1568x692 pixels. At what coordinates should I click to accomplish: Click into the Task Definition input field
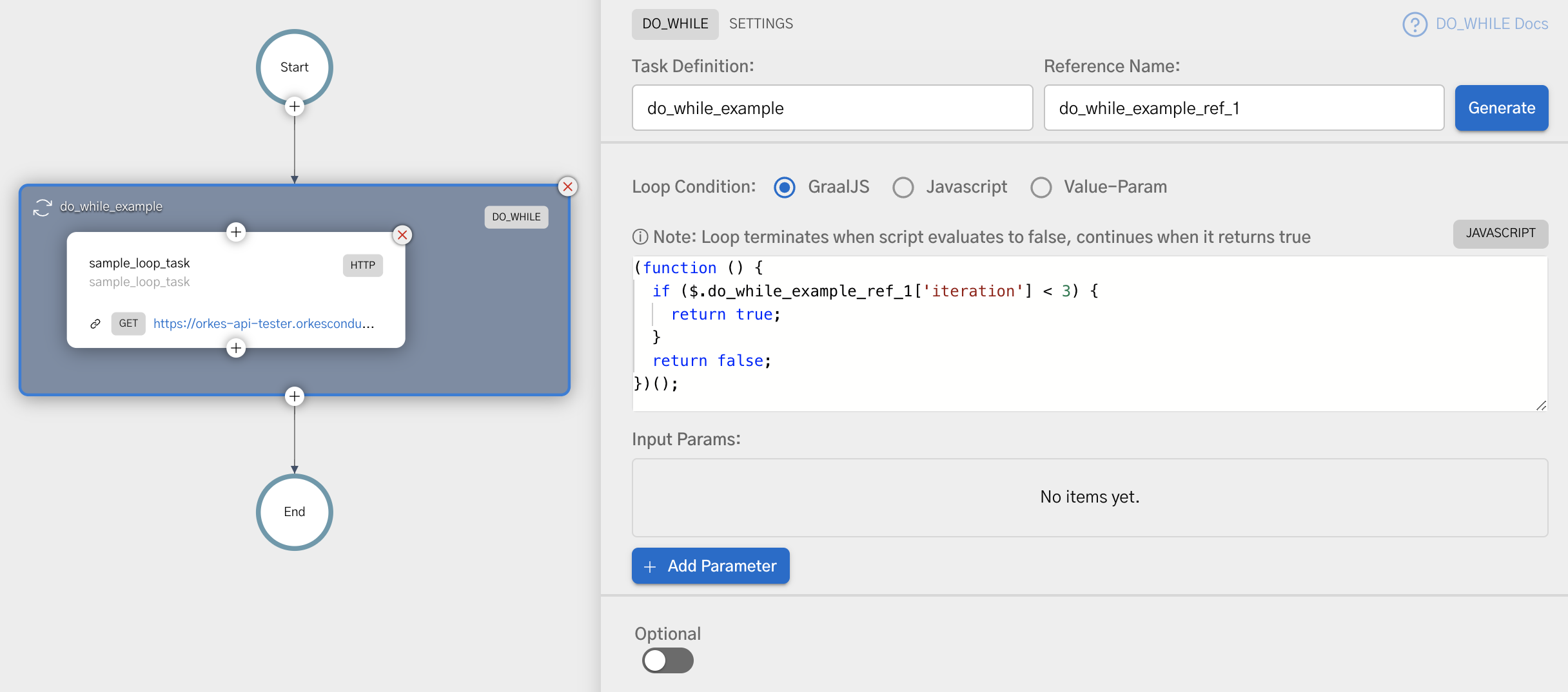(832, 108)
